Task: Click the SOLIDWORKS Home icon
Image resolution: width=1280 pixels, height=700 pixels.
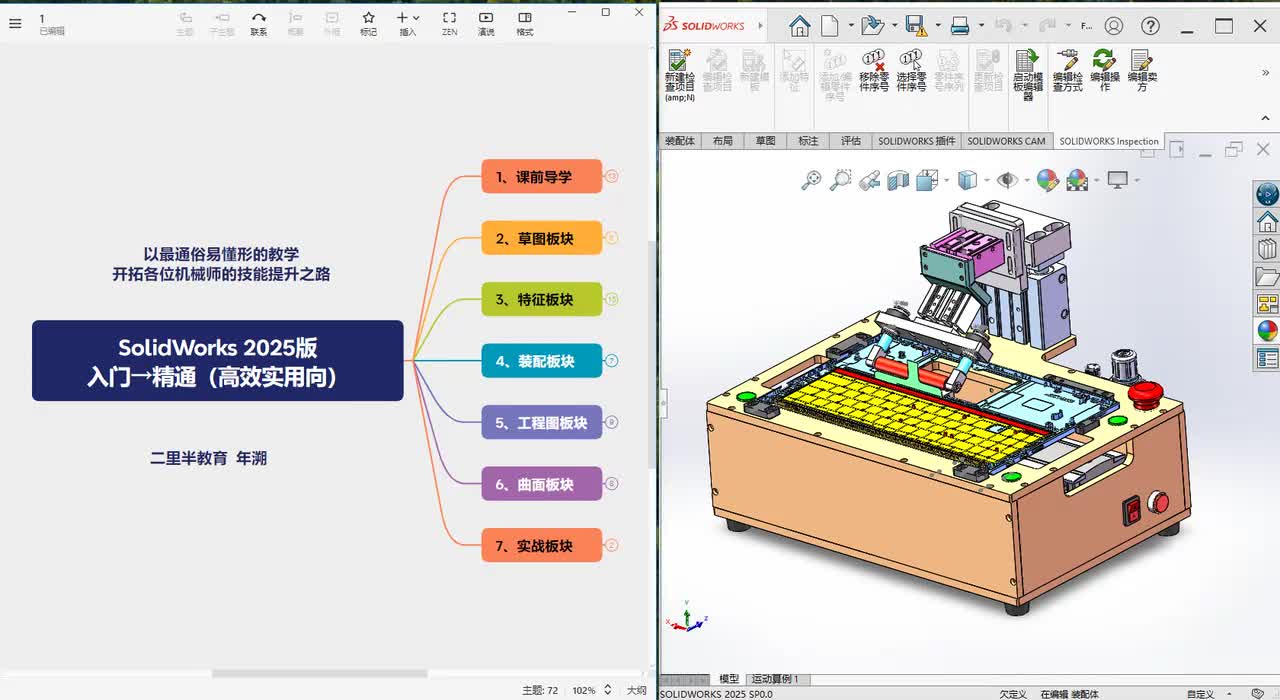Action: click(799, 26)
